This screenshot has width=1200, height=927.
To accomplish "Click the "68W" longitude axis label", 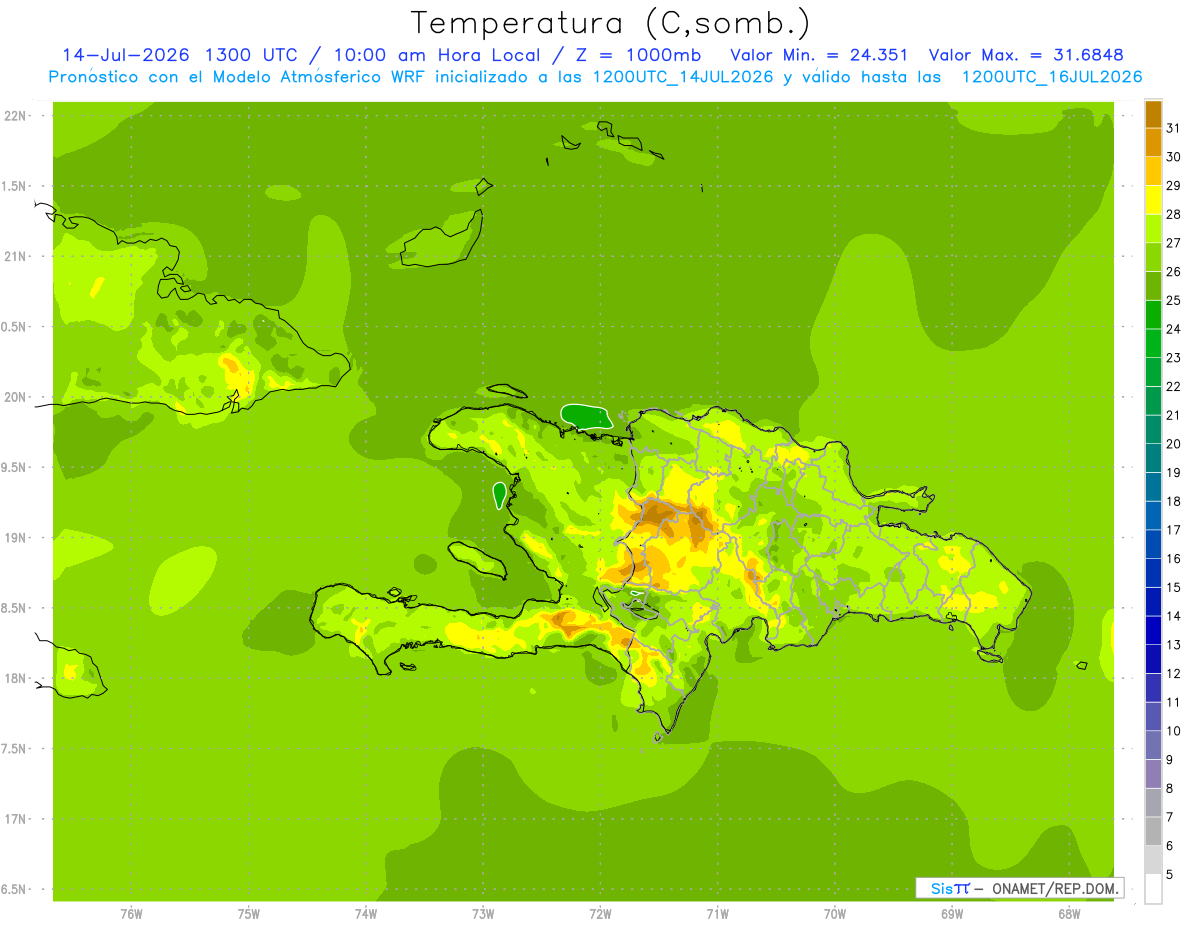I will 1069,913.
